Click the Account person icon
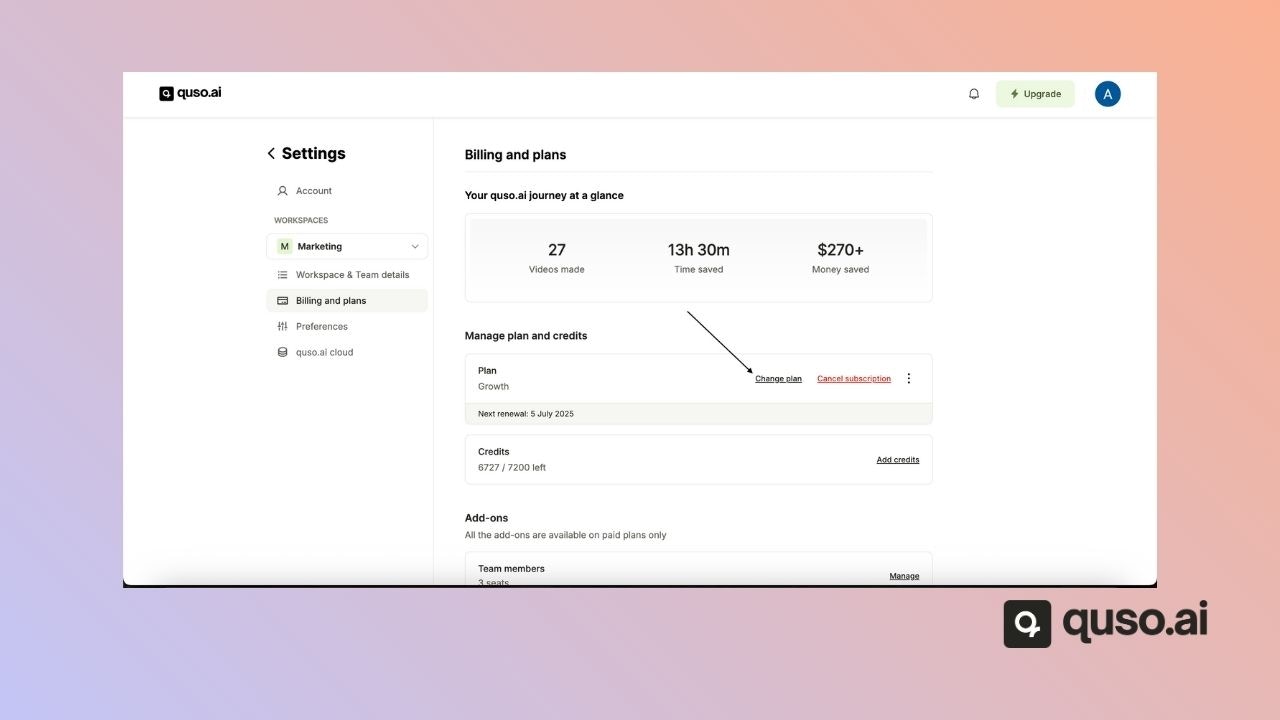 282,191
